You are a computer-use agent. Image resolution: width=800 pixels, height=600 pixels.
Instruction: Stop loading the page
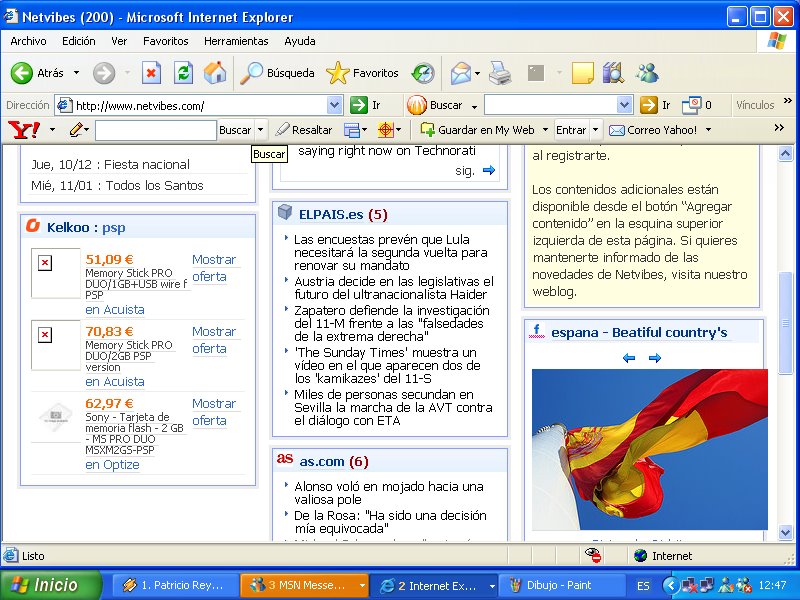point(151,73)
